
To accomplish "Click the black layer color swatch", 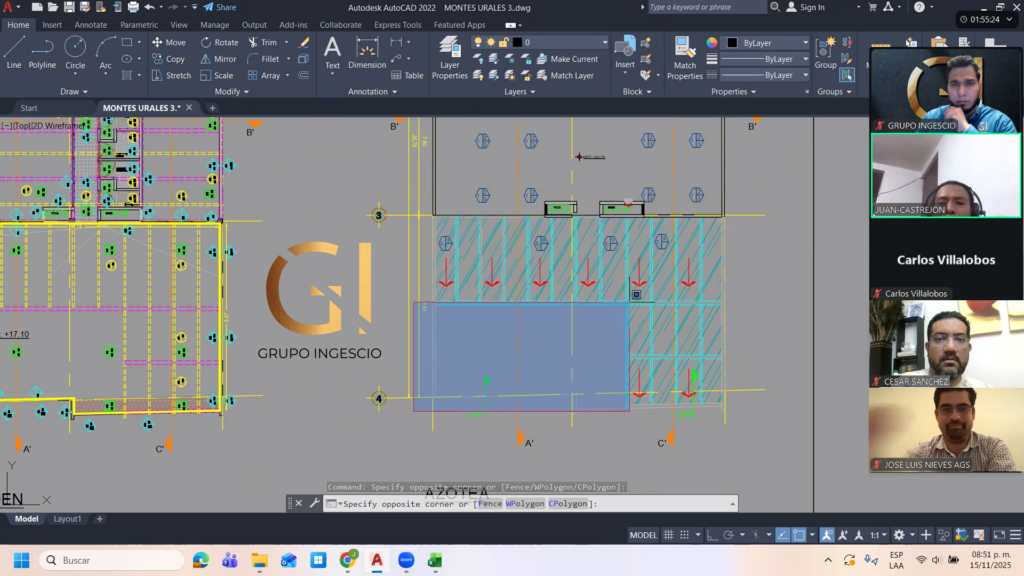I will (517, 43).
